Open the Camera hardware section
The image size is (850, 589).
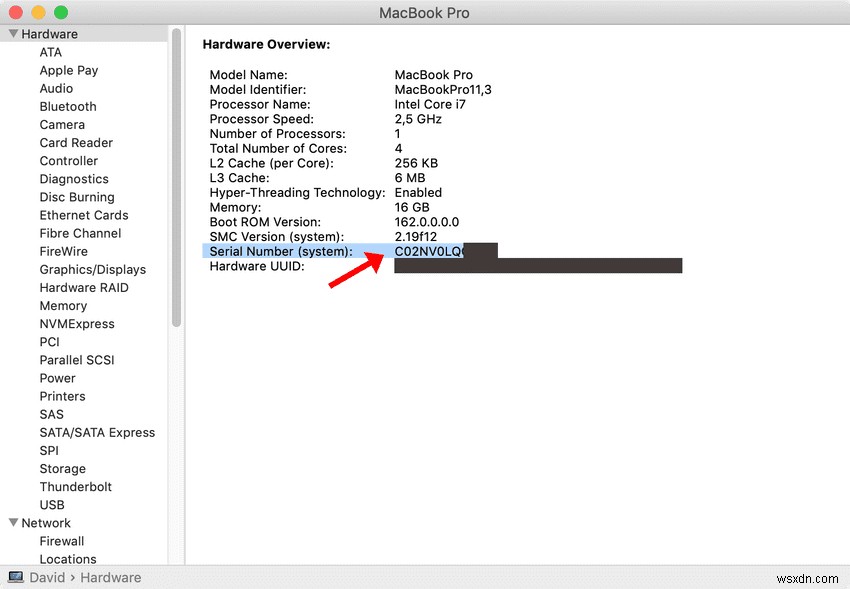pyautogui.click(x=62, y=124)
